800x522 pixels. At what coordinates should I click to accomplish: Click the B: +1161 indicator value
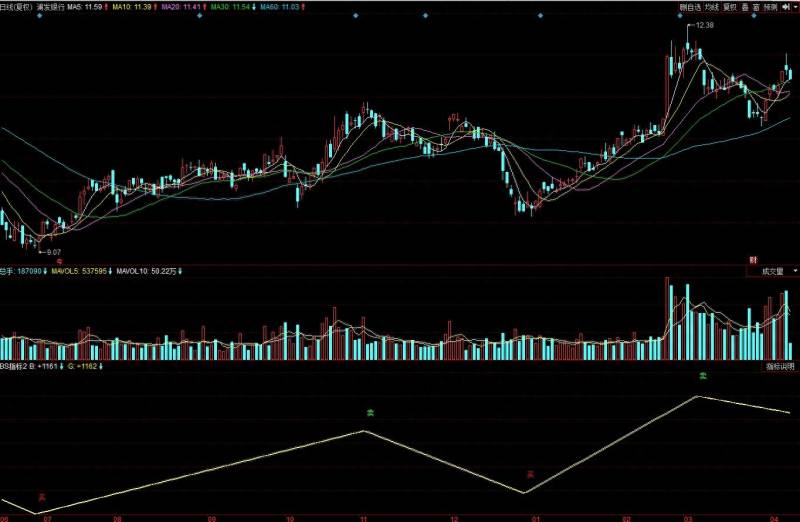tap(43, 366)
